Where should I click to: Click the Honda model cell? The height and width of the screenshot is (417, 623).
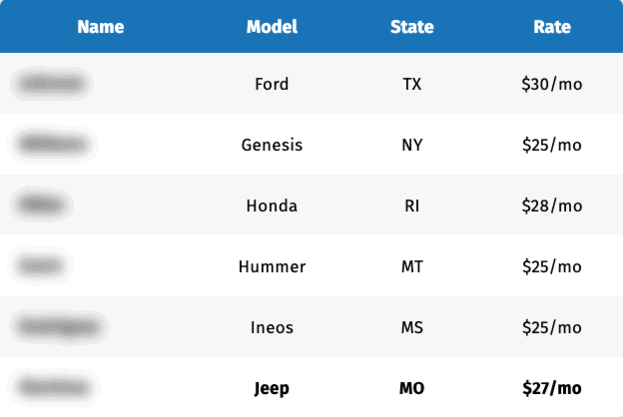[272, 206]
